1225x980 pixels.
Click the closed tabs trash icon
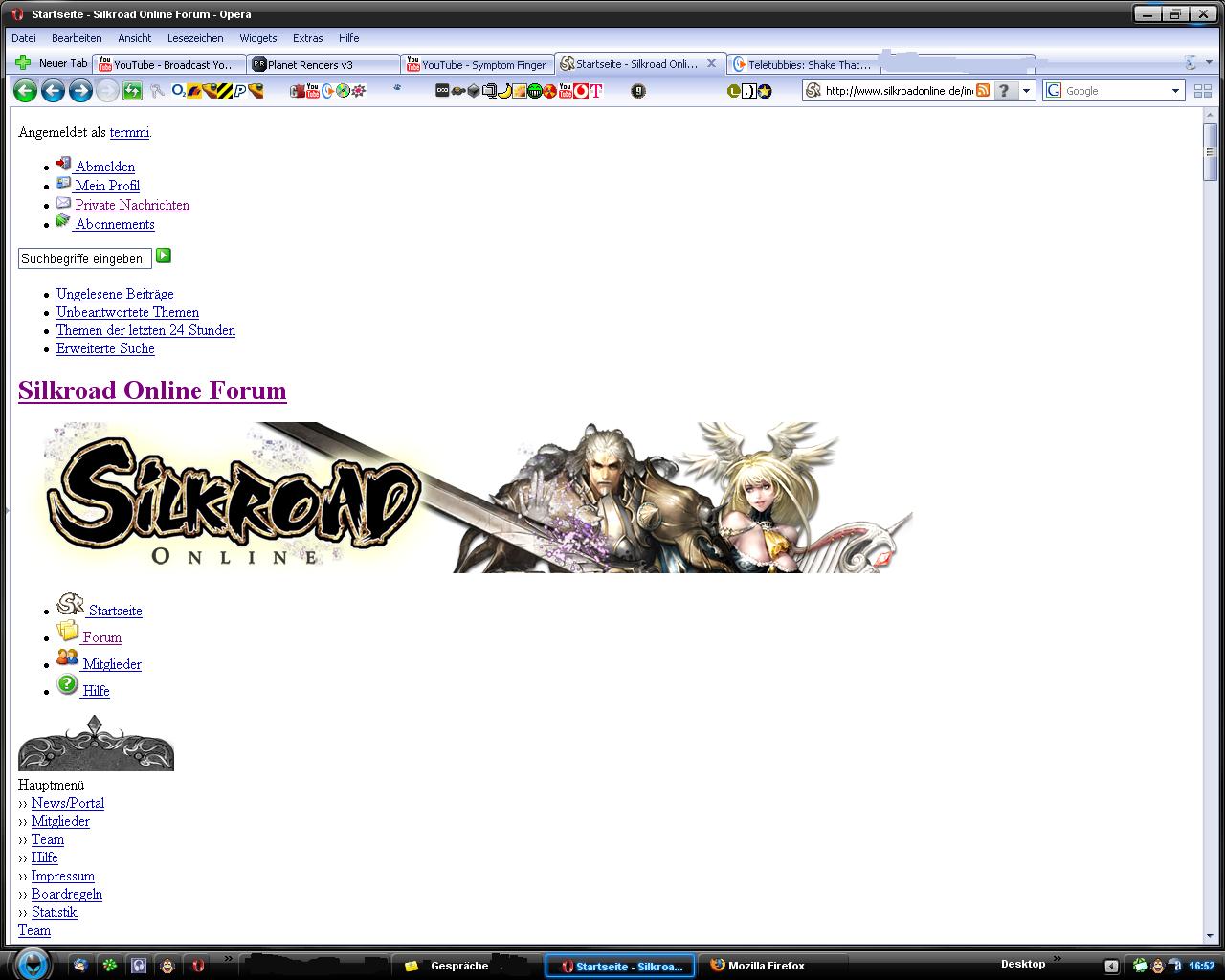pyautogui.click(x=1191, y=63)
